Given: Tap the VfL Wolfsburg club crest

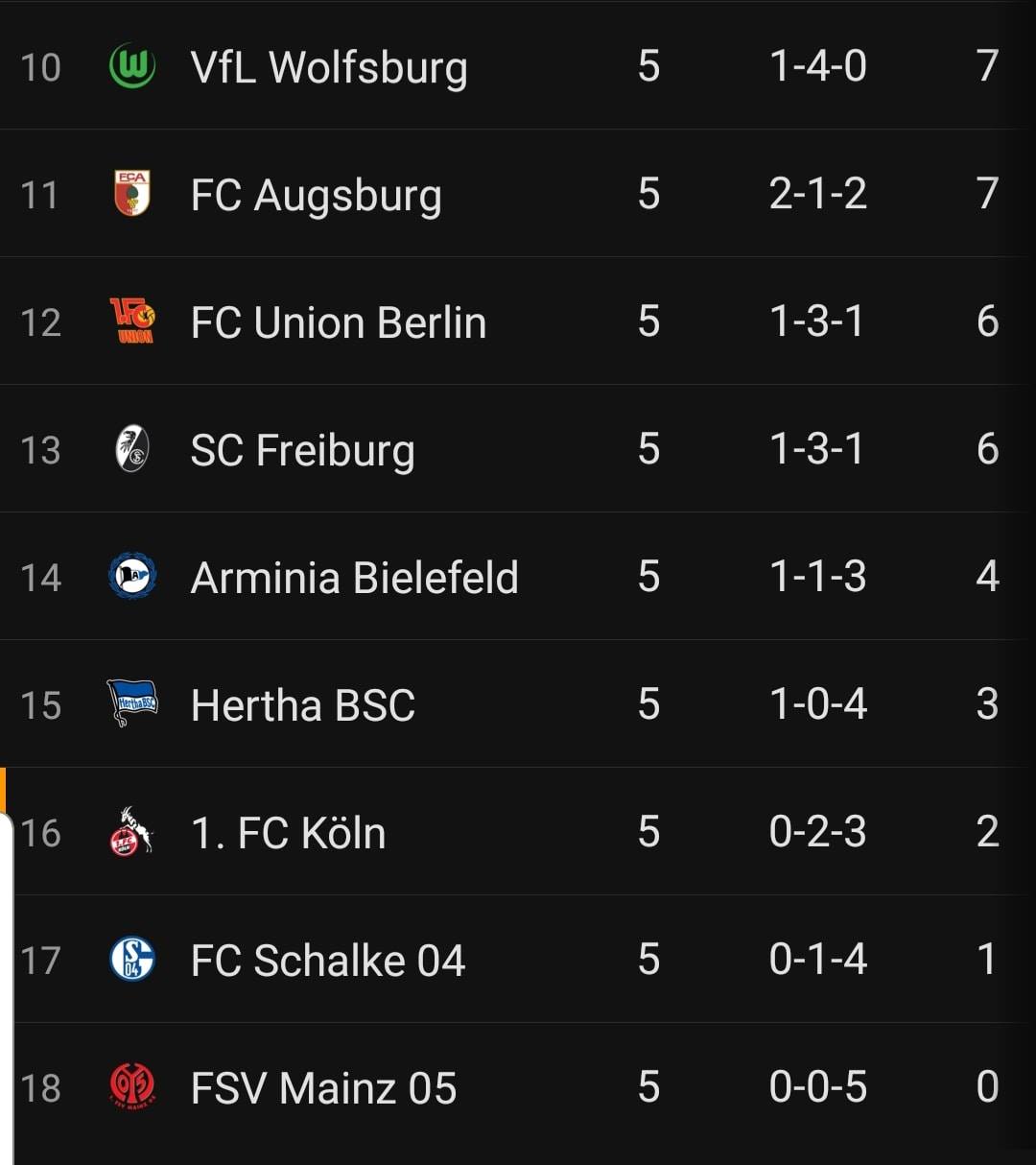Looking at the screenshot, I should 132,66.
